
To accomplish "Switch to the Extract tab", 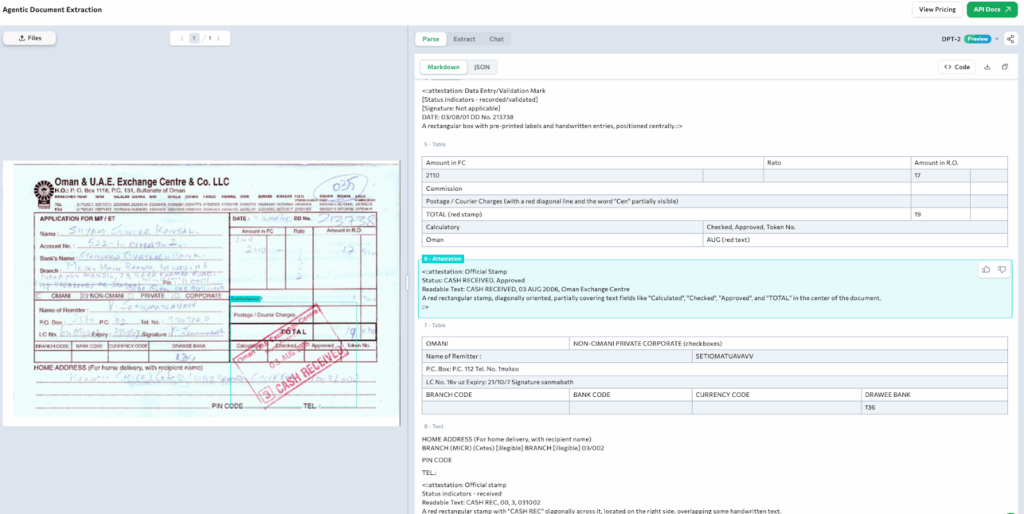I will click(x=464, y=39).
